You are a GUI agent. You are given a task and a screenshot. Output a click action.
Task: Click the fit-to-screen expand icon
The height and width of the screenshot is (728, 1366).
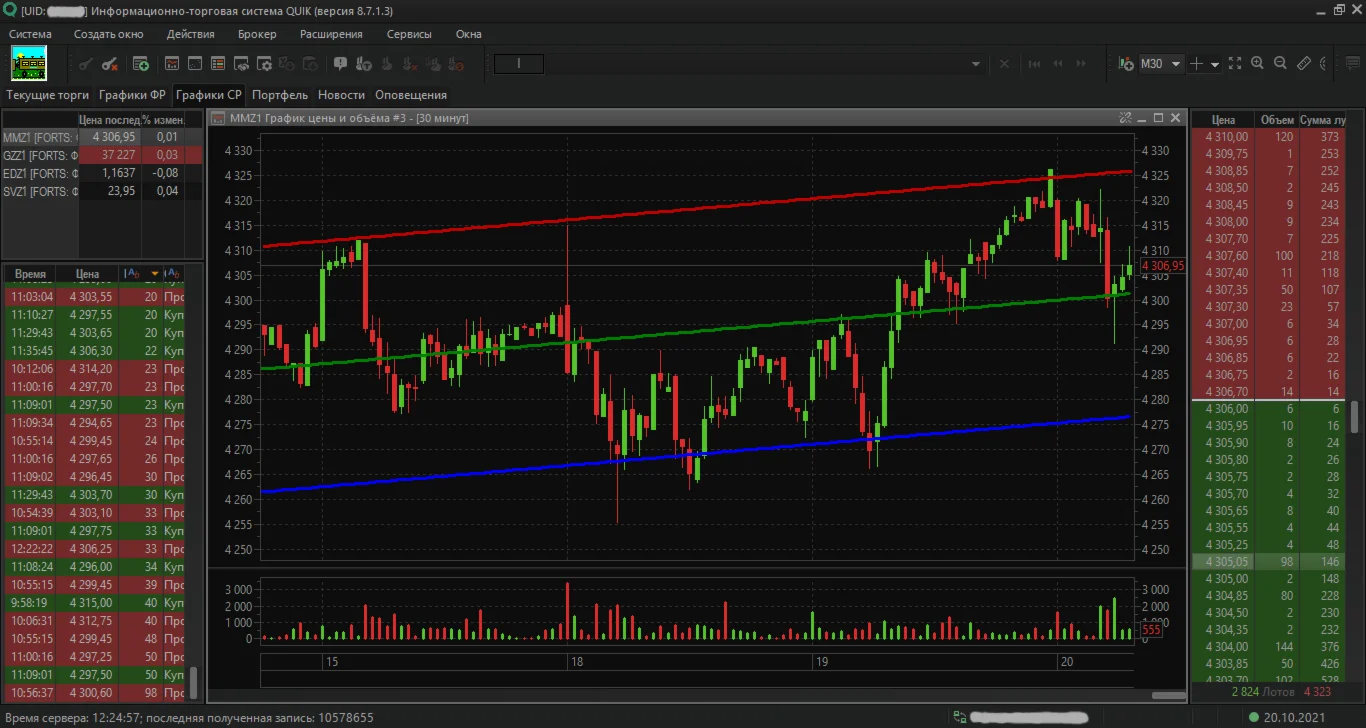1235,64
